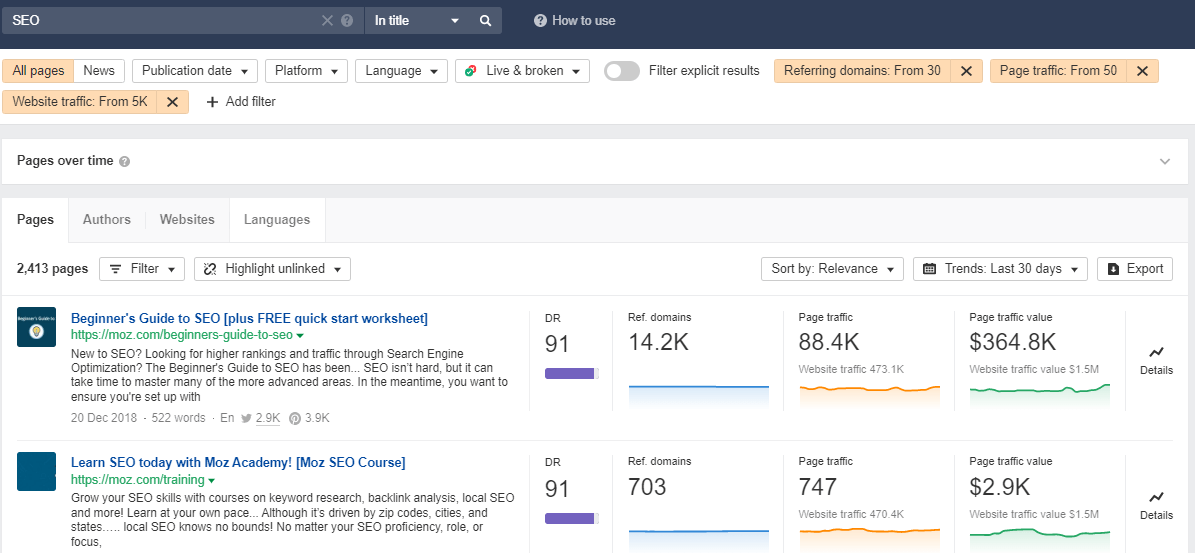Image resolution: width=1195 pixels, height=553 pixels.
Task: Click $2.9K page traffic value
Action: [x=1000, y=487]
